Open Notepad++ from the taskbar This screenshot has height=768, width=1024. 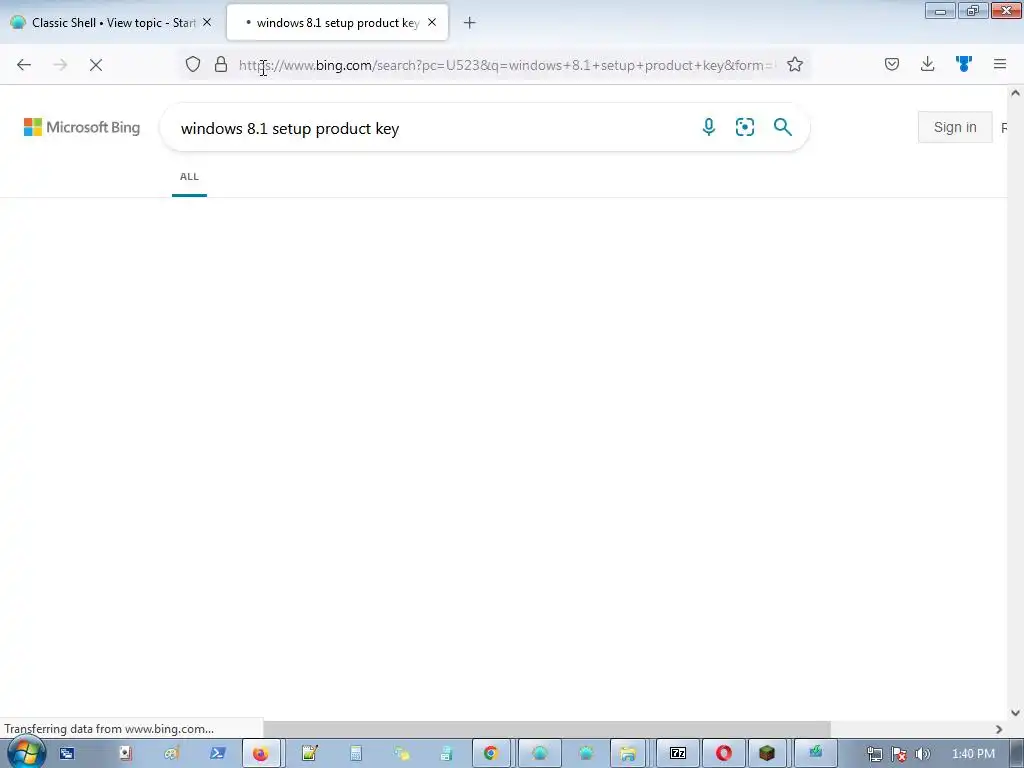click(x=310, y=754)
